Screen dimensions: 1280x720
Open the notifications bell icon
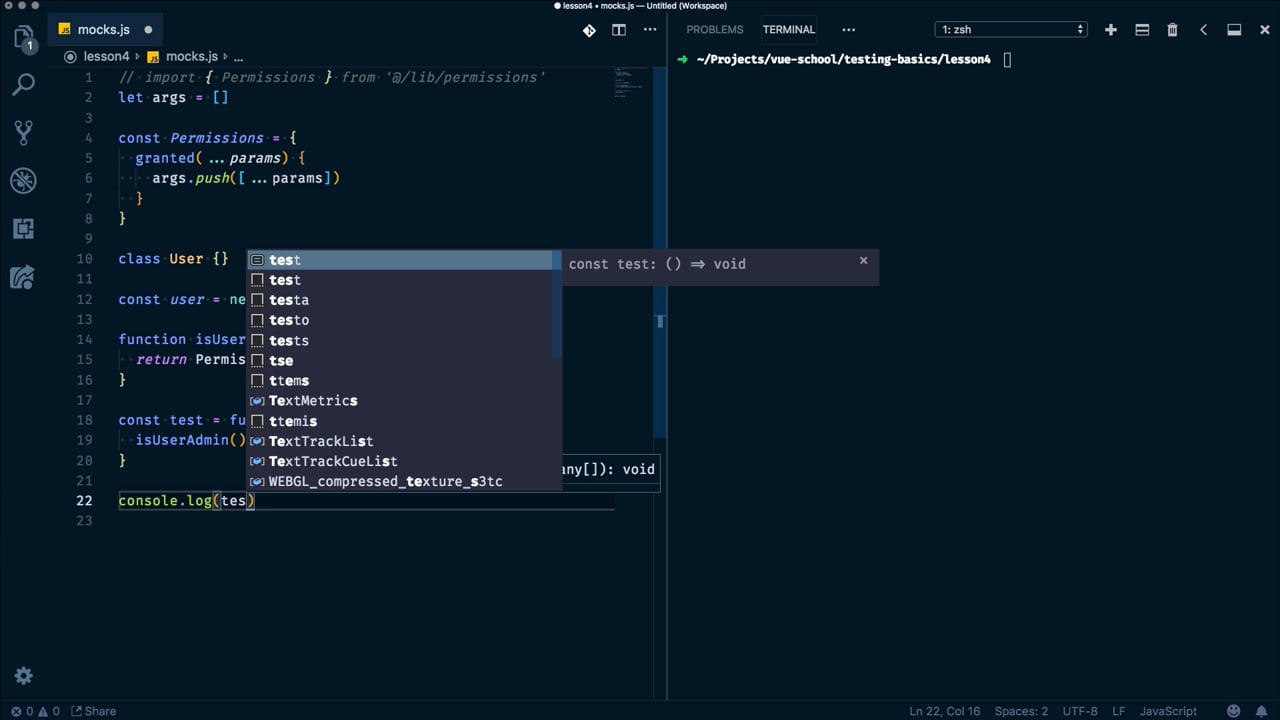click(1261, 711)
